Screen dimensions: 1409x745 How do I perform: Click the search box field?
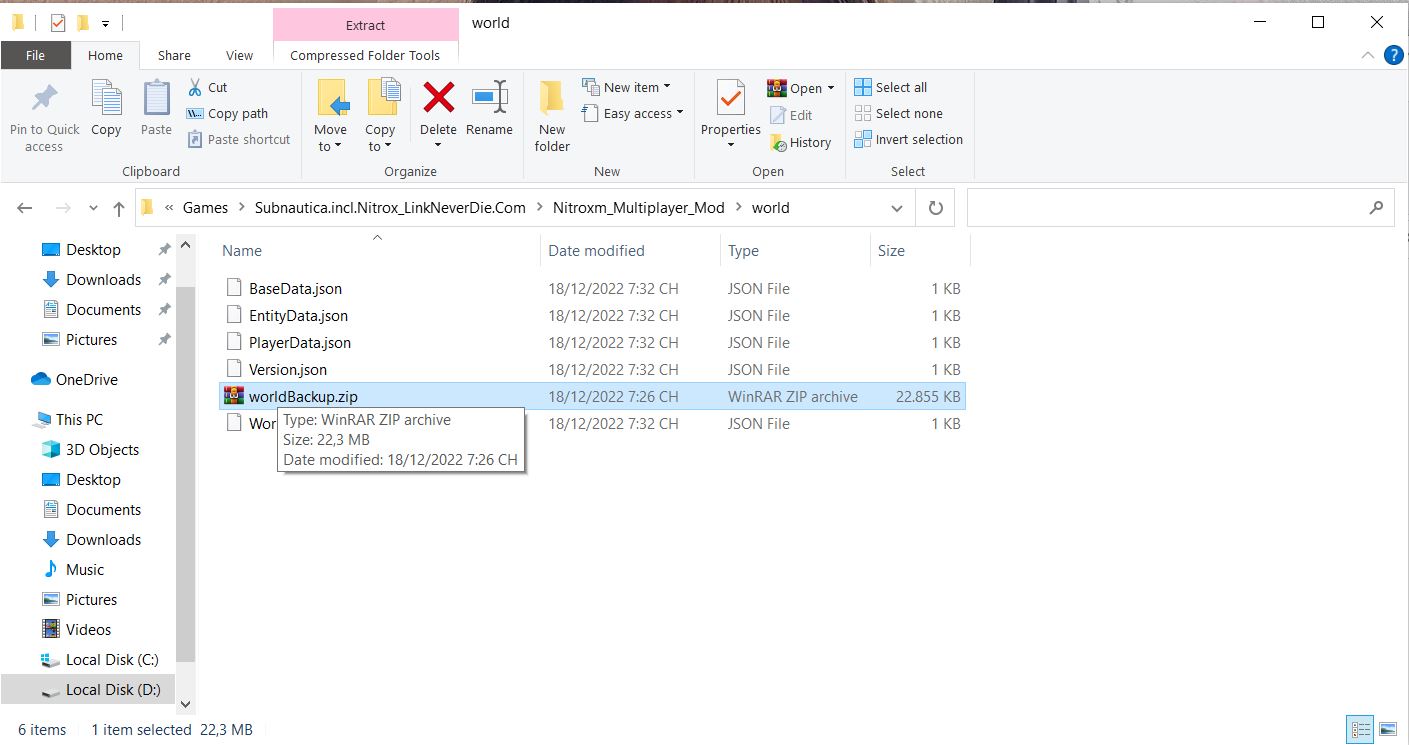click(1170, 208)
